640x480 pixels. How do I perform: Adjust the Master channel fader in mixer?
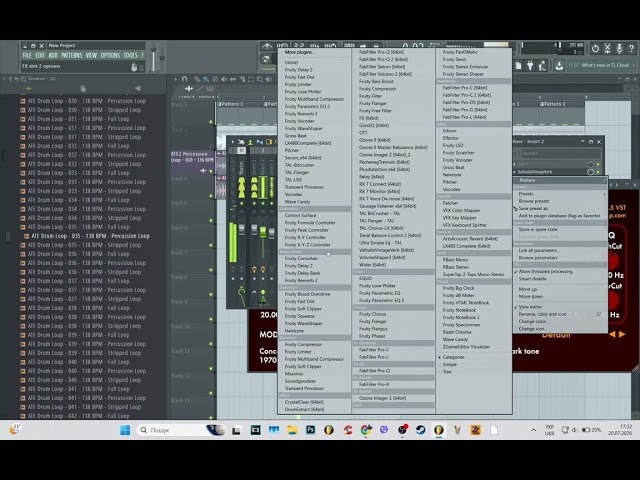[242, 229]
